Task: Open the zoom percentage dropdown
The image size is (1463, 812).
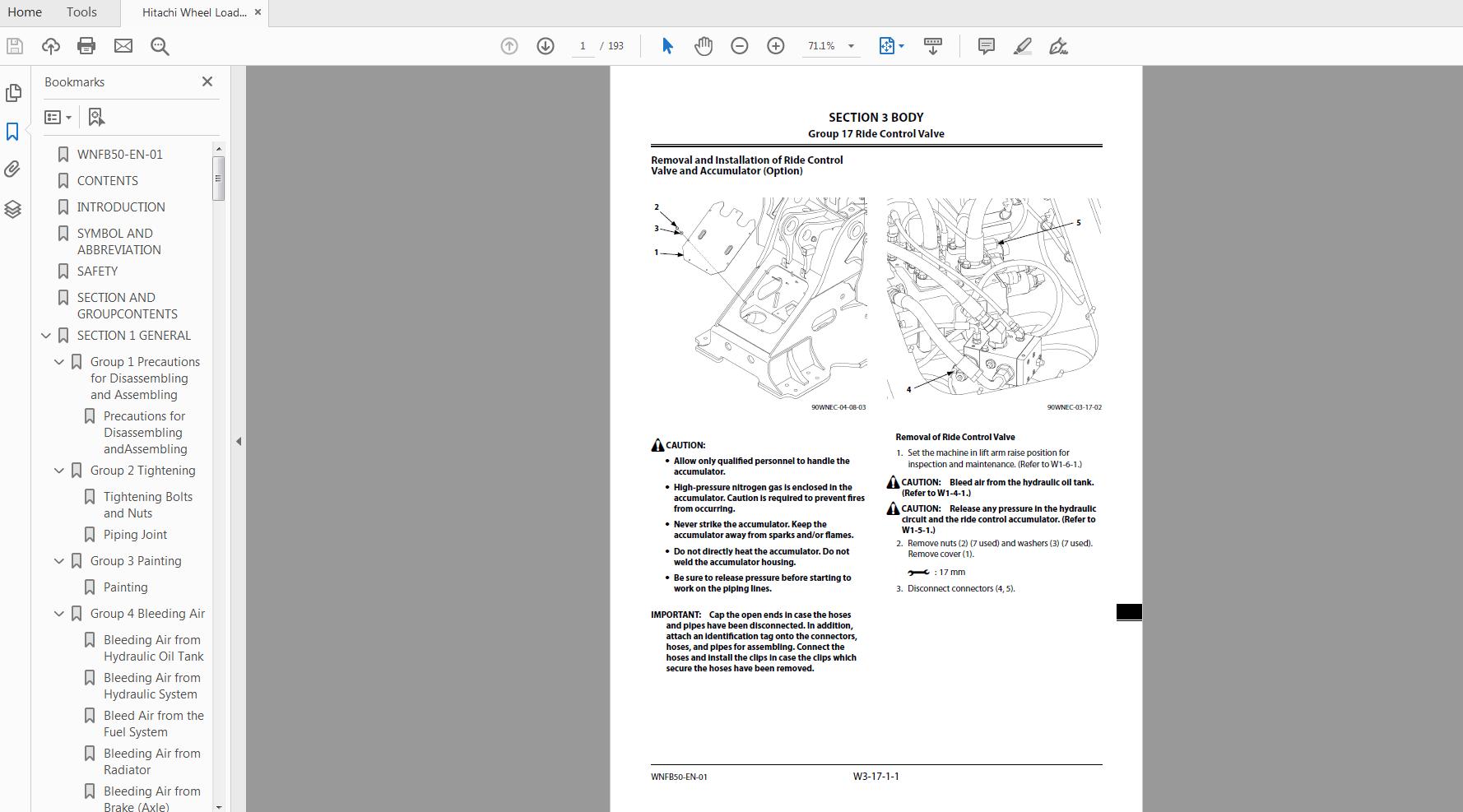Action: coord(852,45)
